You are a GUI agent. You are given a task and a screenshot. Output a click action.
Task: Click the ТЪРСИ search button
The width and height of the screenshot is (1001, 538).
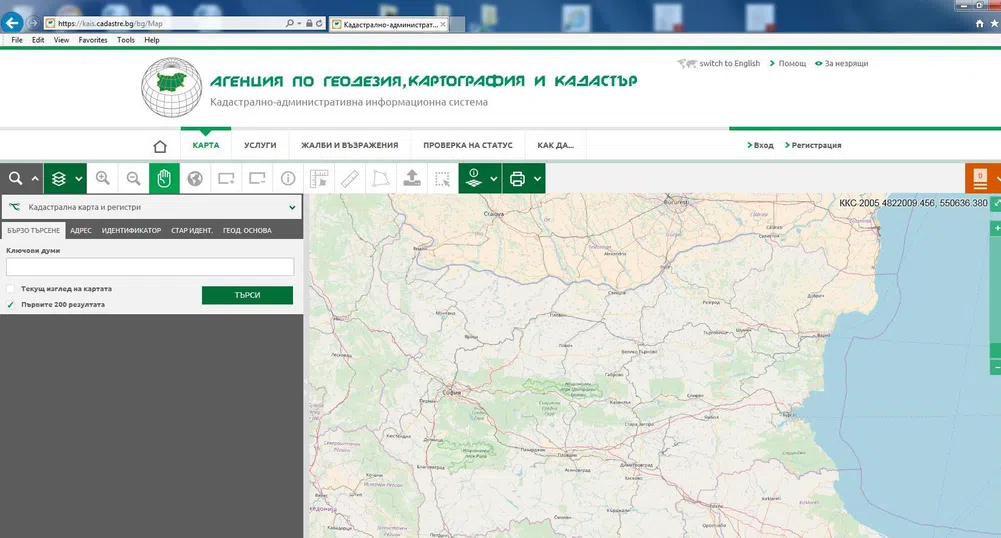click(x=247, y=295)
